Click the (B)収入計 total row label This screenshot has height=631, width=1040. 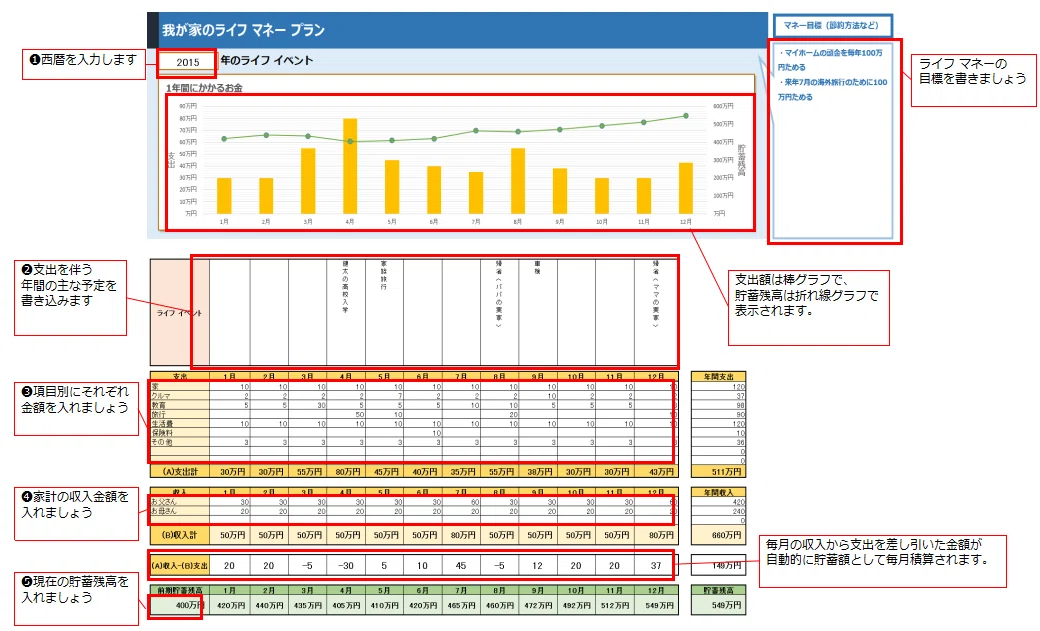[180, 535]
